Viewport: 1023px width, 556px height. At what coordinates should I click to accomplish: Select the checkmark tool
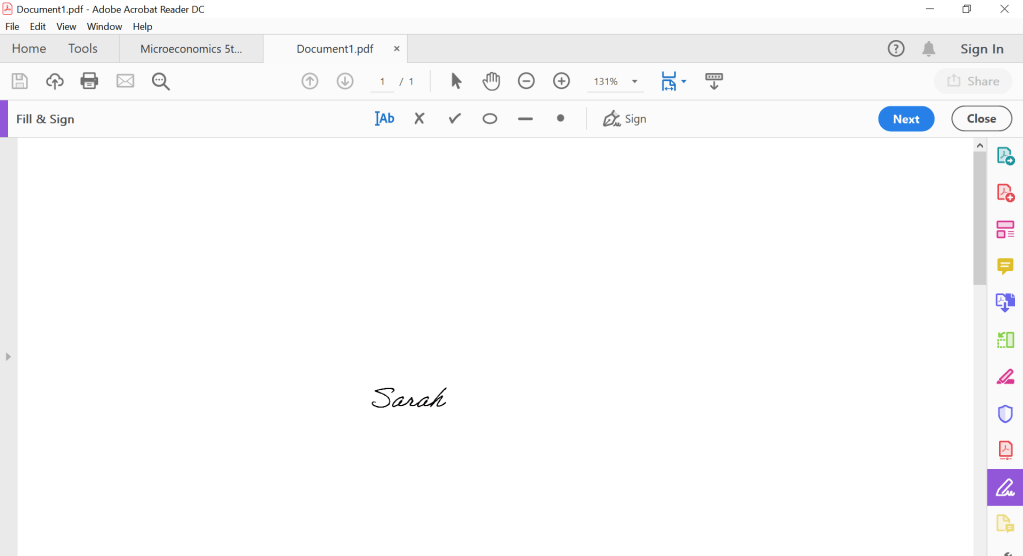[454, 119]
